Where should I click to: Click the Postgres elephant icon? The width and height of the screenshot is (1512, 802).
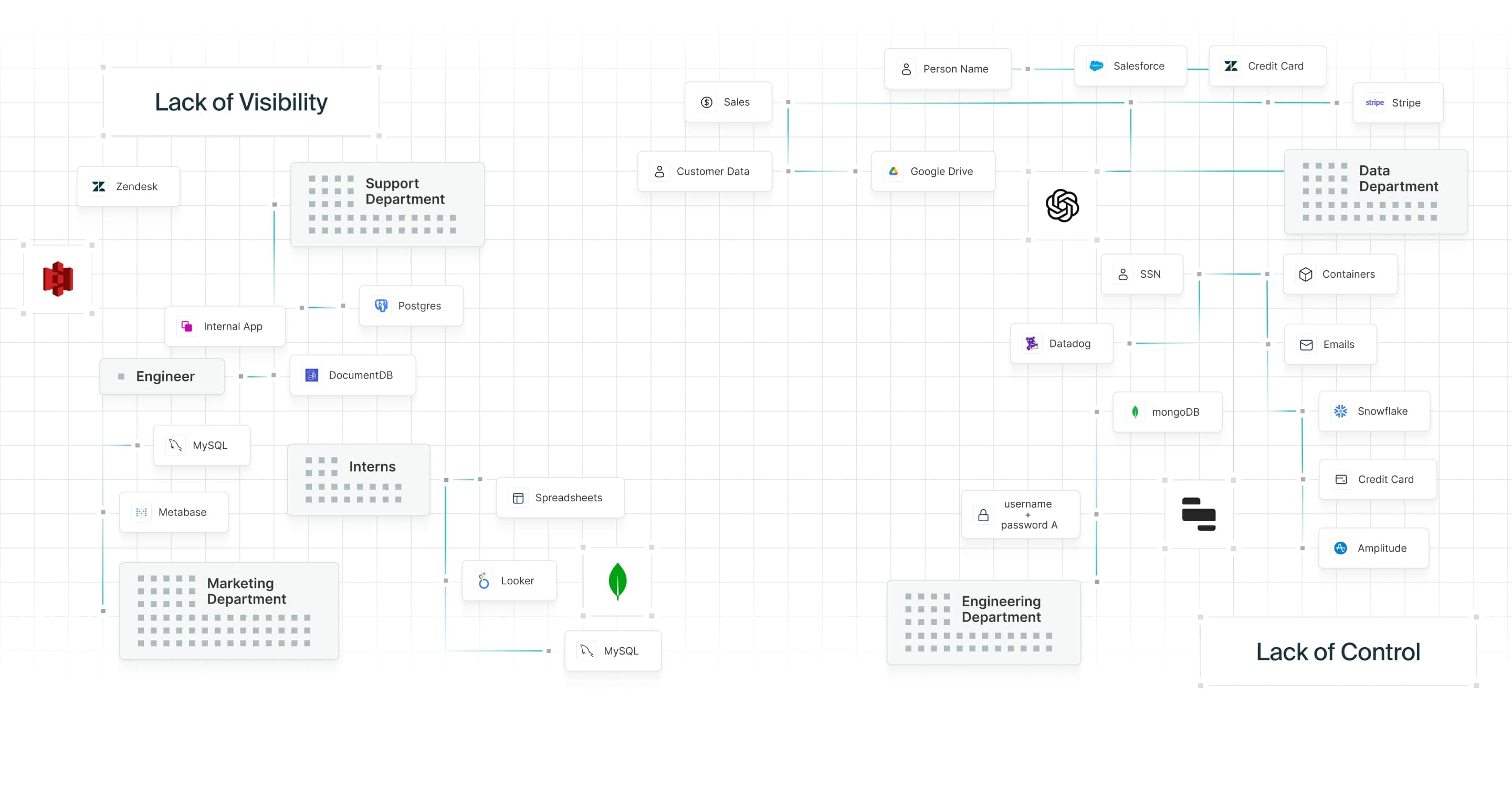[381, 305]
